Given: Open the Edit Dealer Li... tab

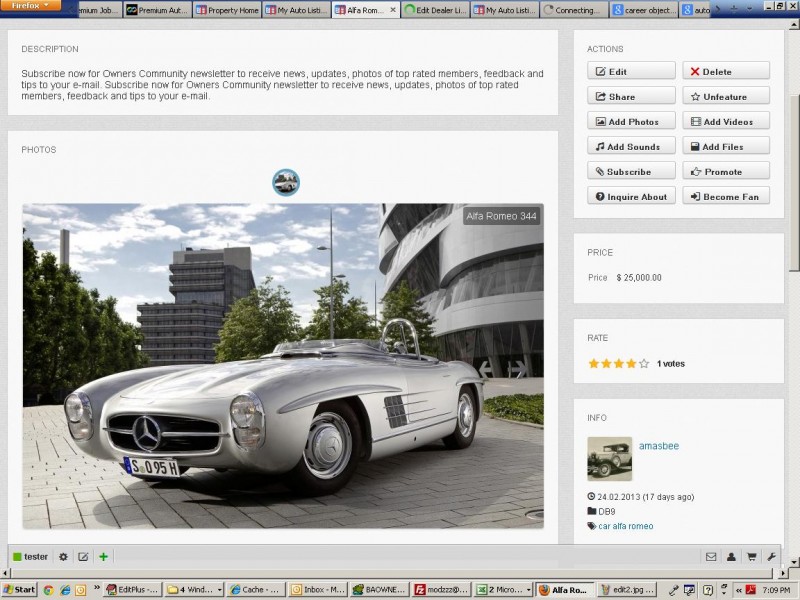Looking at the screenshot, I should point(435,10).
